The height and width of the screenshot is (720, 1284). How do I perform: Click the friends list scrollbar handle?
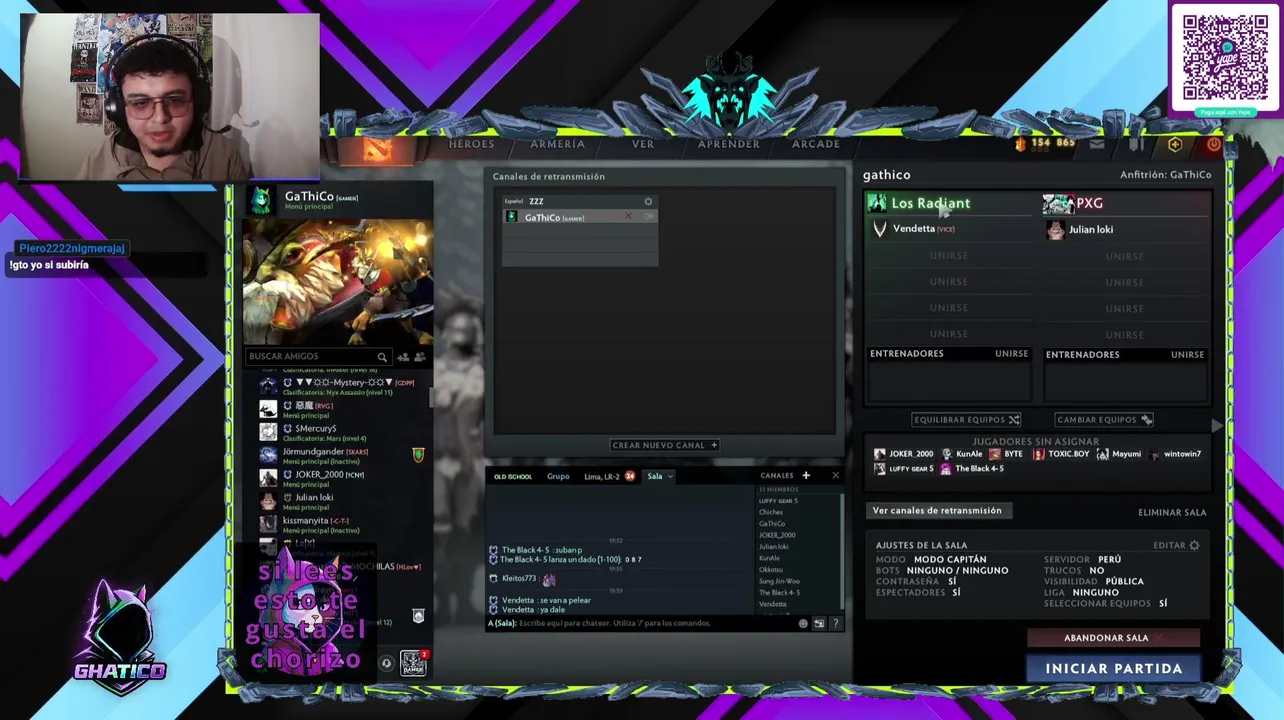(x=431, y=397)
